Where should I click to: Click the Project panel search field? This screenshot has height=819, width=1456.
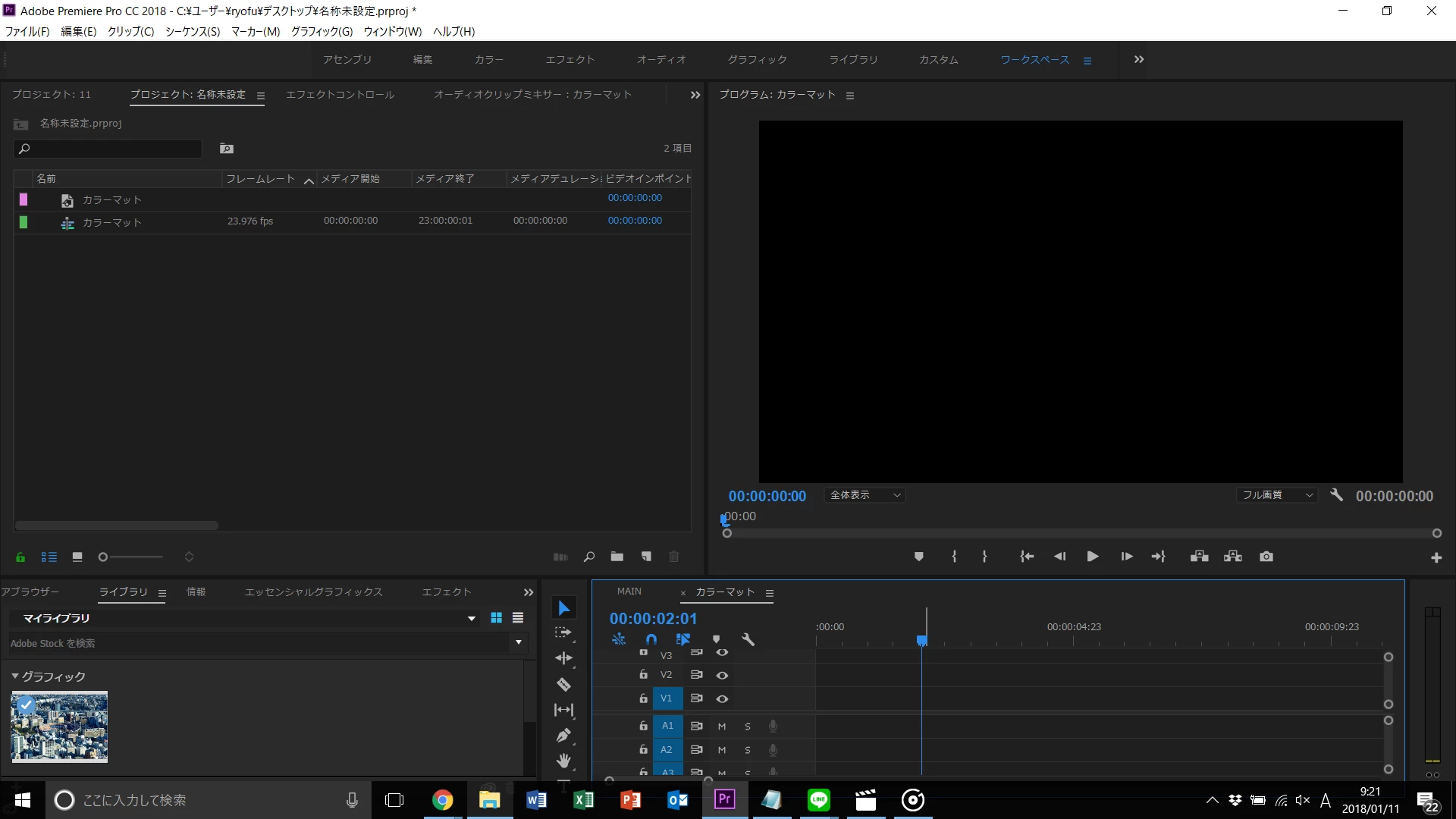pos(108,149)
